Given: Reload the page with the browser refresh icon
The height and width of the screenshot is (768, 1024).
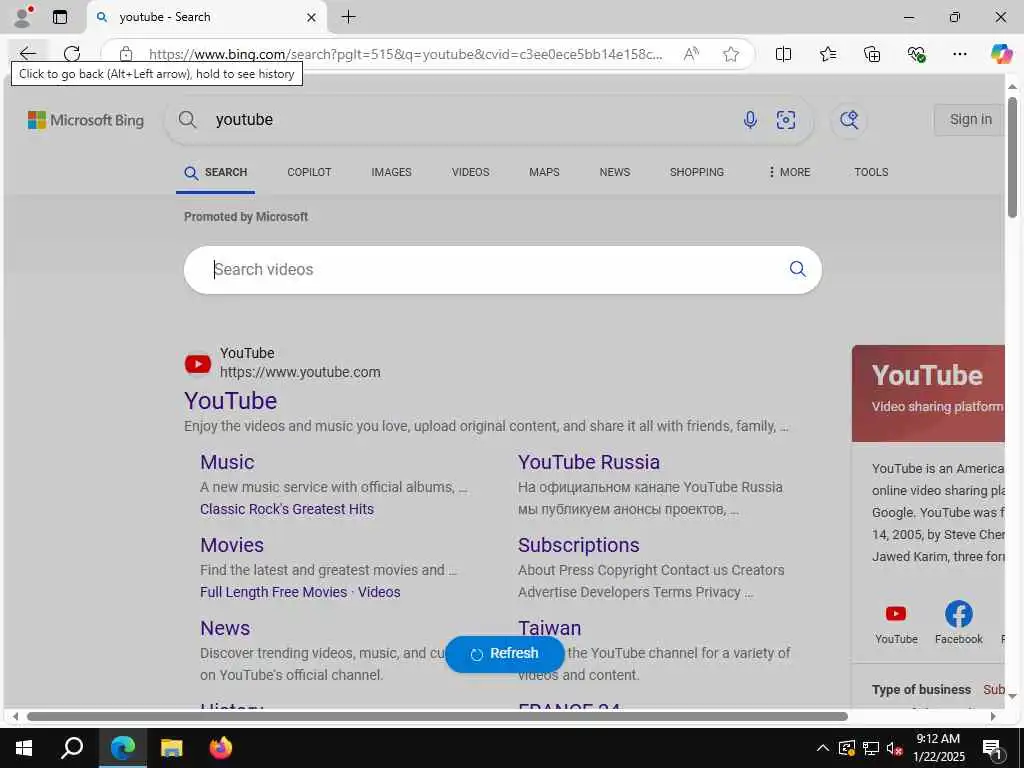Looking at the screenshot, I should pos(72,54).
